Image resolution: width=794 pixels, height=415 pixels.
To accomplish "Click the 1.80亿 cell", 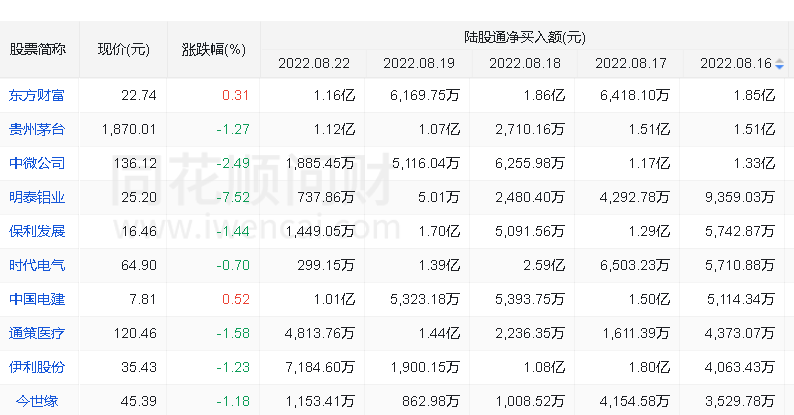I will (649, 367).
